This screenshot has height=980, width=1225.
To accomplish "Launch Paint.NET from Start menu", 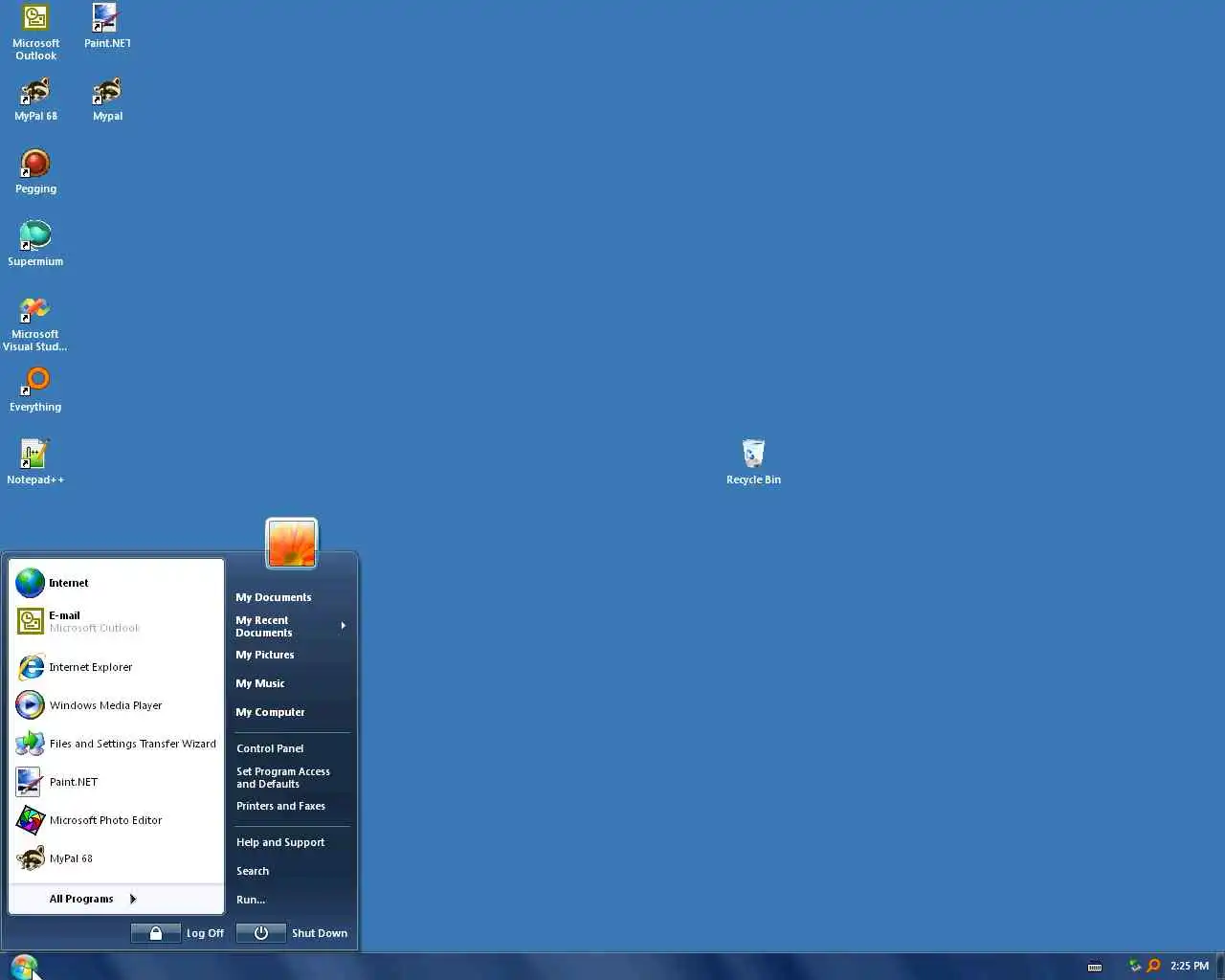I will click(117, 782).
